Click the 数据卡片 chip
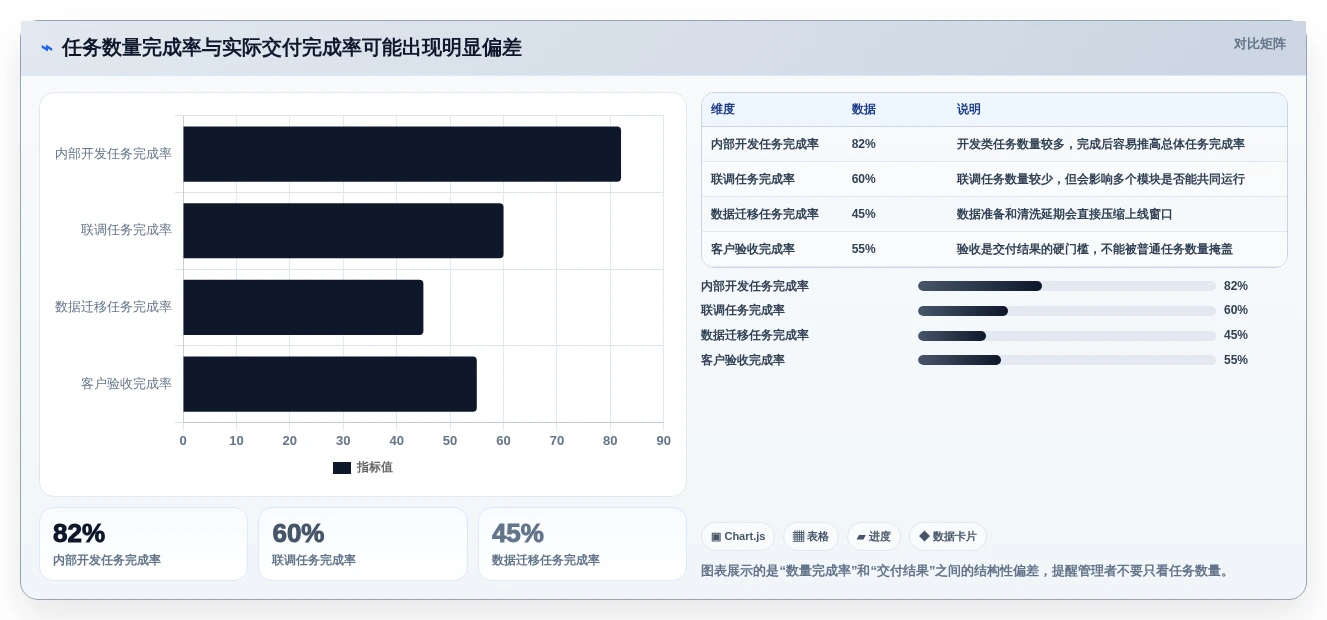This screenshot has width=1327, height=620. pyautogui.click(x=947, y=536)
